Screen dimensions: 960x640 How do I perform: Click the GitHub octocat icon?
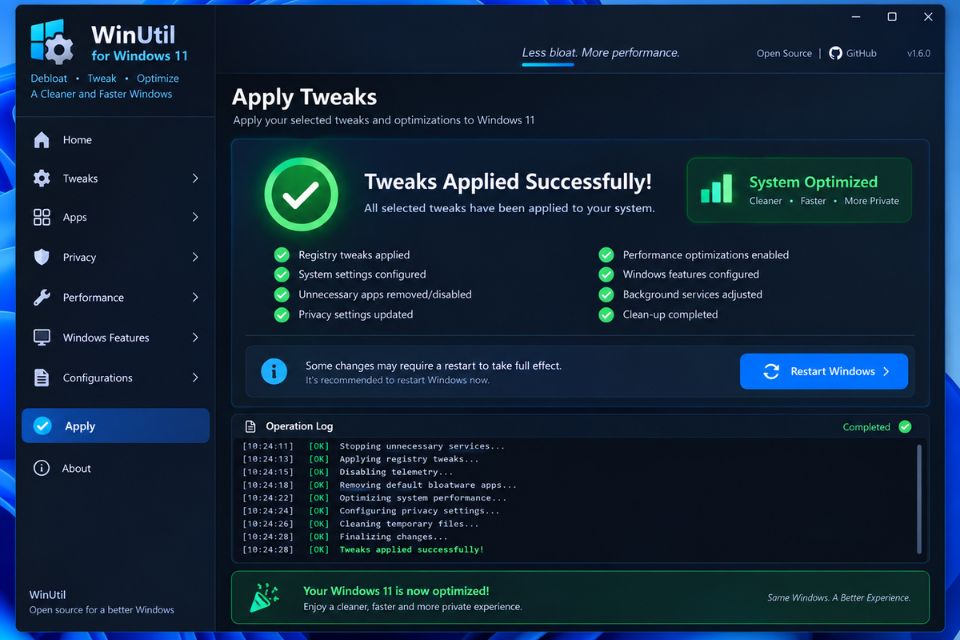point(835,53)
